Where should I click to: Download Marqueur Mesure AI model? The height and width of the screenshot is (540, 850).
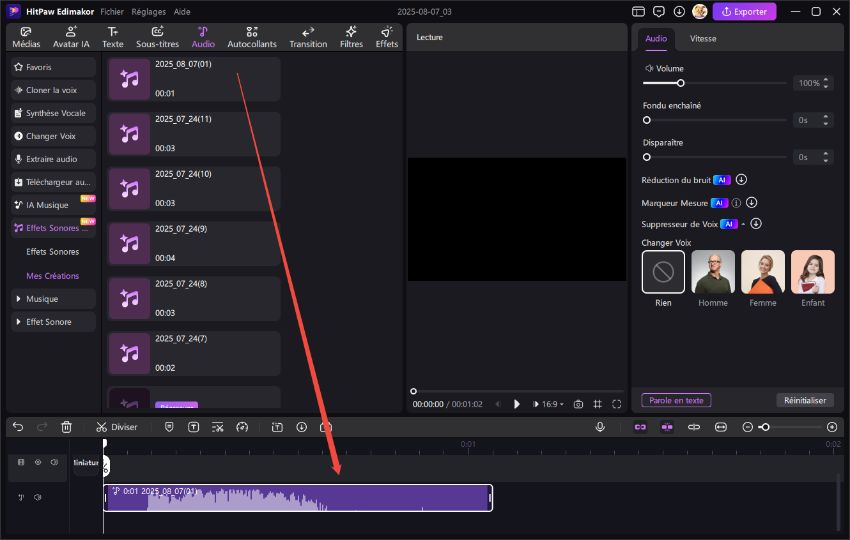click(751, 202)
